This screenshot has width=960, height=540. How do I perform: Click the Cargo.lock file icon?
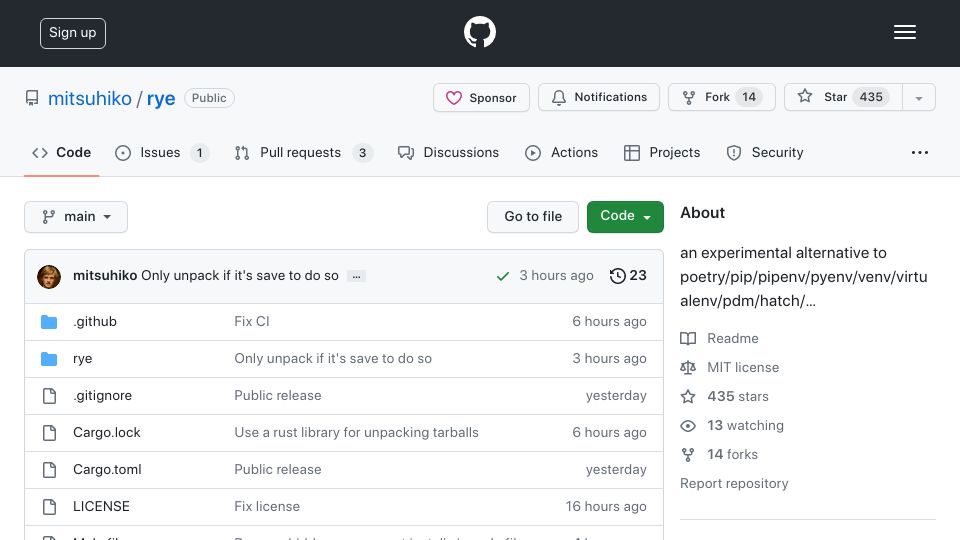50,433
